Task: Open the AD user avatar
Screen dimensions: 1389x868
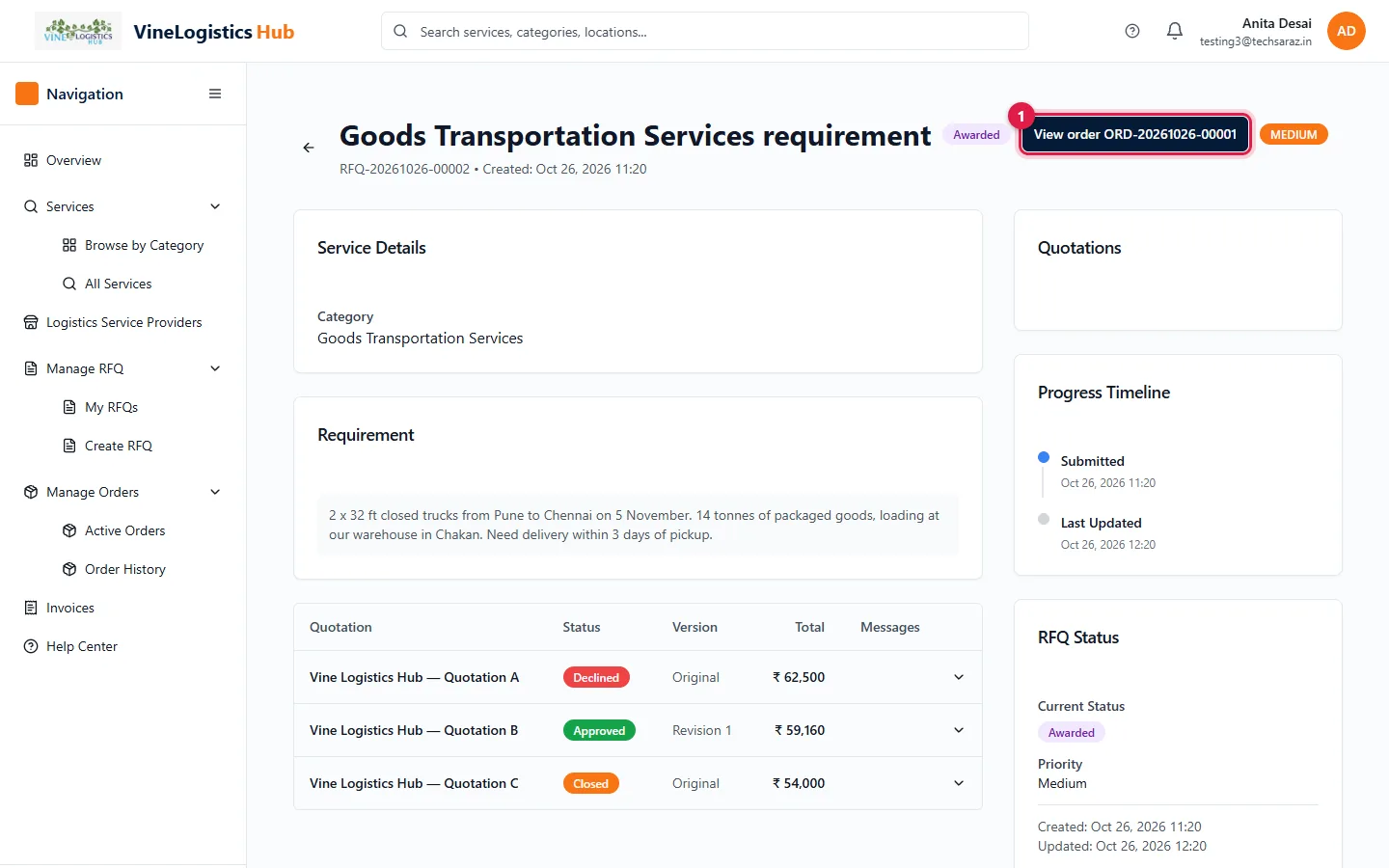Action: (x=1347, y=31)
